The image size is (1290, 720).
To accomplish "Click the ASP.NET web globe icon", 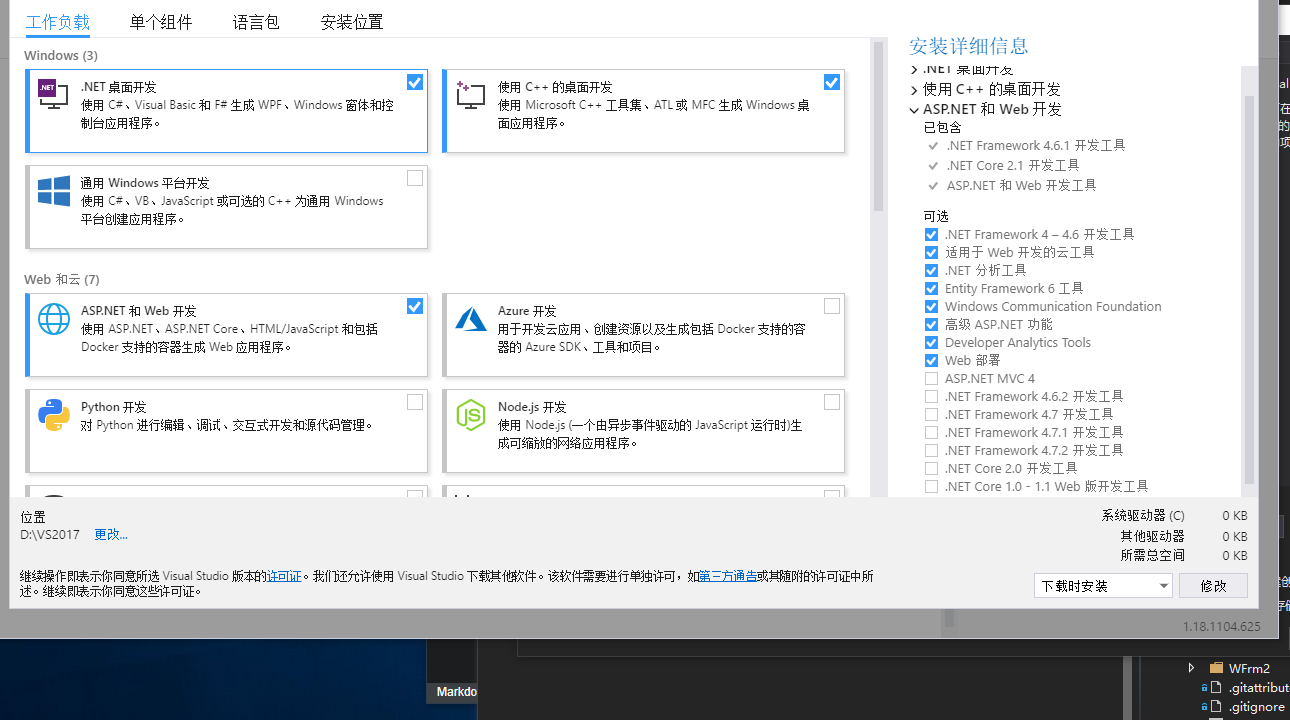I will point(53,319).
